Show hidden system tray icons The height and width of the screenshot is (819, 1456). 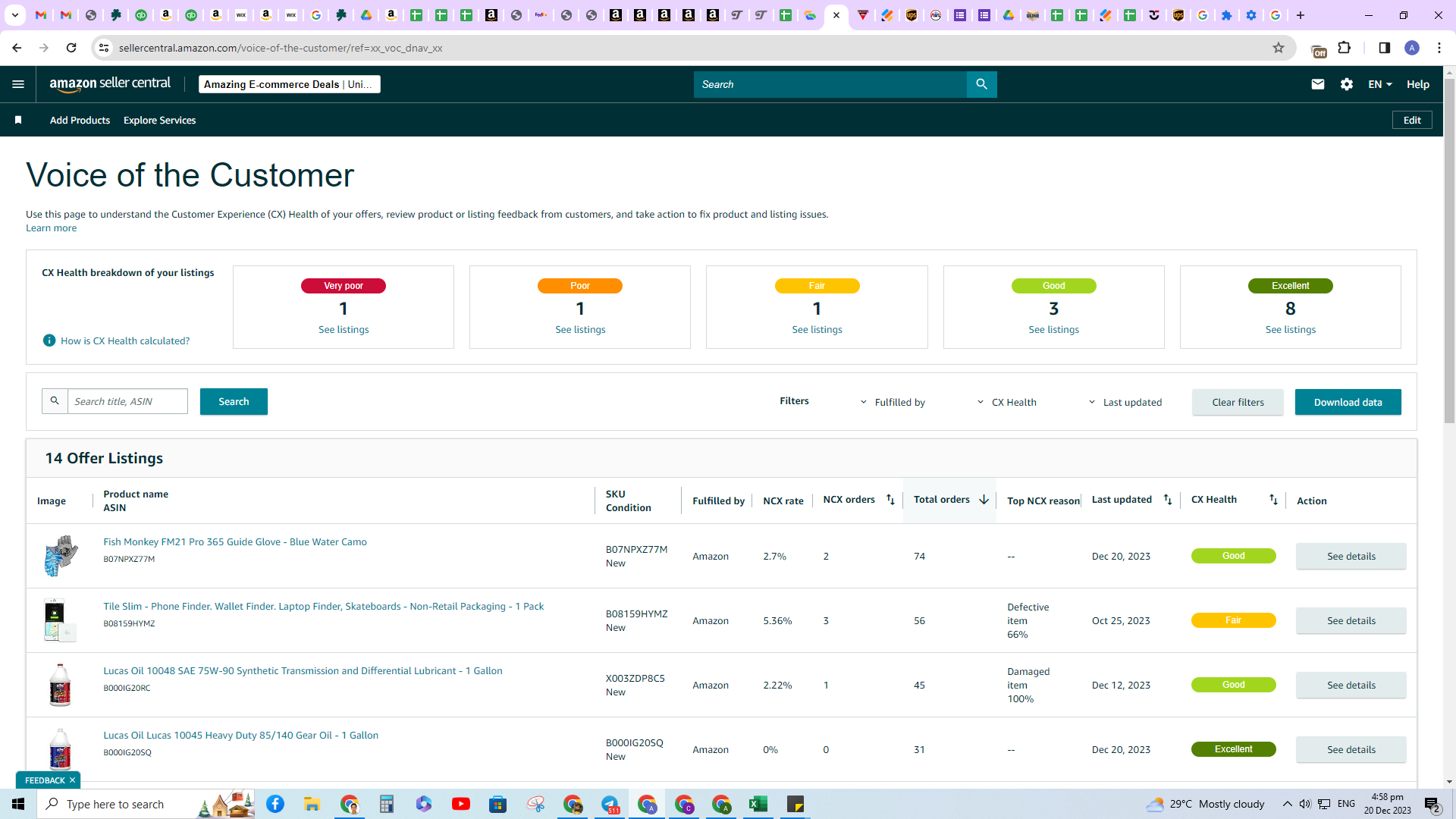point(1288,804)
